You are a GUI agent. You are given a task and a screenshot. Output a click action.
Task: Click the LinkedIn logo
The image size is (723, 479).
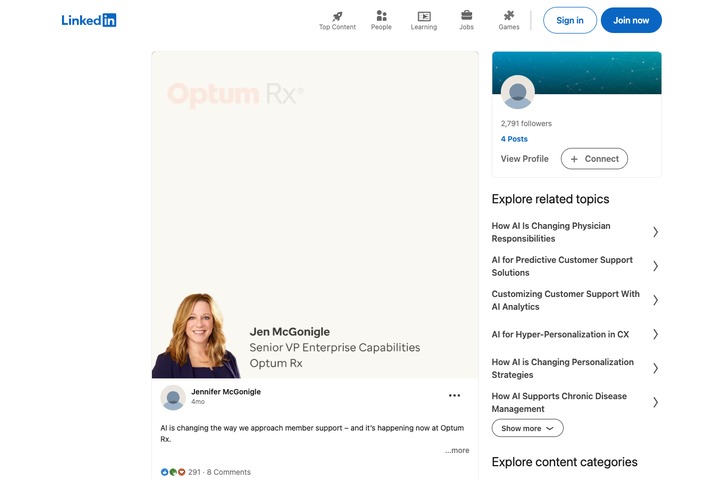(x=89, y=20)
